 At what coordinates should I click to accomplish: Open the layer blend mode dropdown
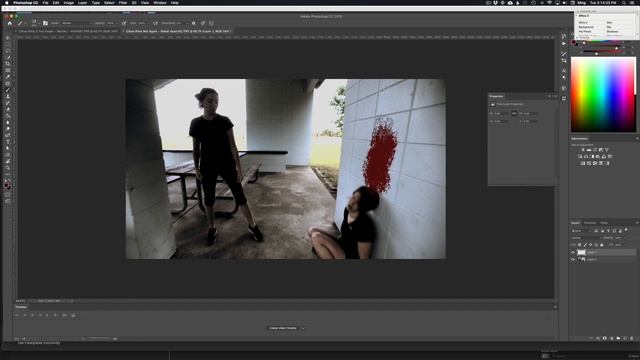click(x=586, y=238)
